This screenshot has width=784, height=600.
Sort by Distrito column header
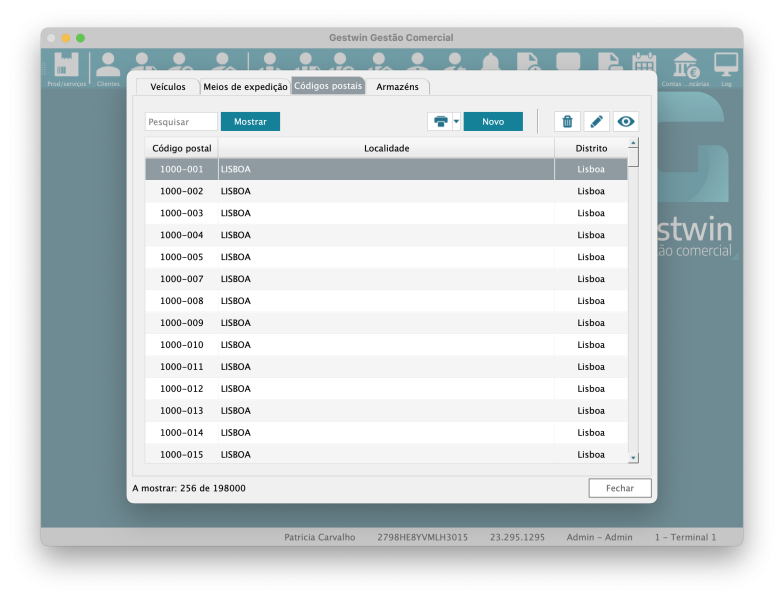click(591, 148)
